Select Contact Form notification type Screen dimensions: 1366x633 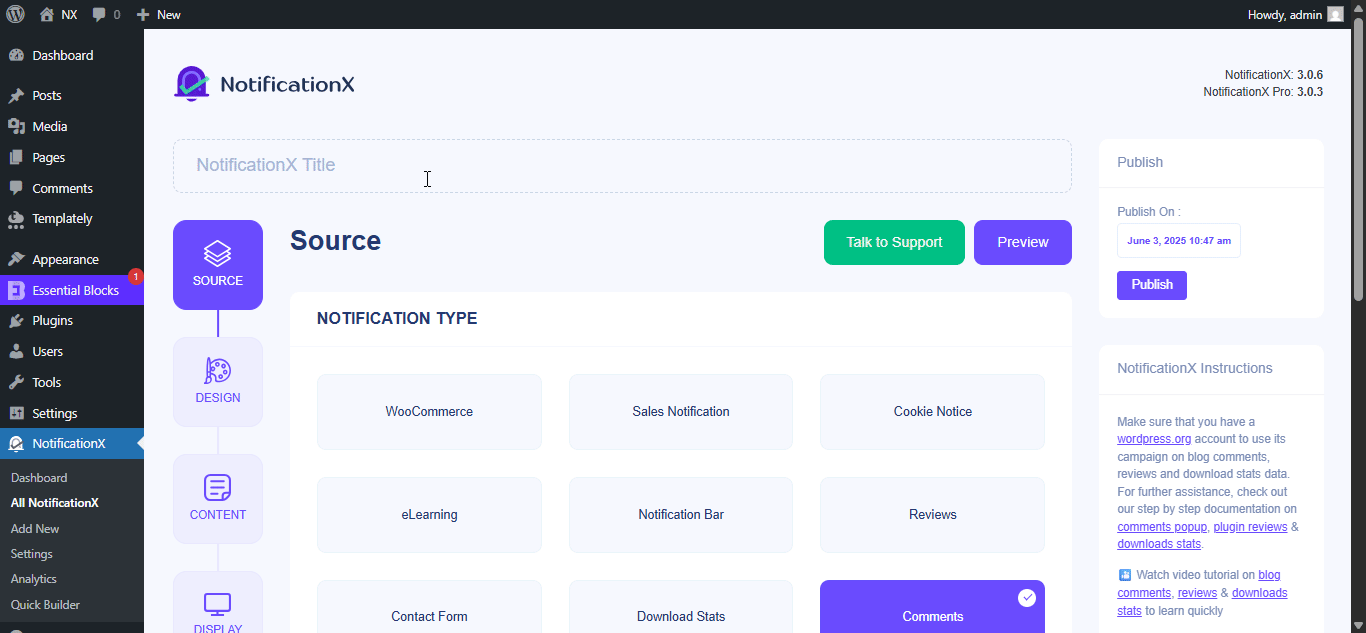coord(429,607)
